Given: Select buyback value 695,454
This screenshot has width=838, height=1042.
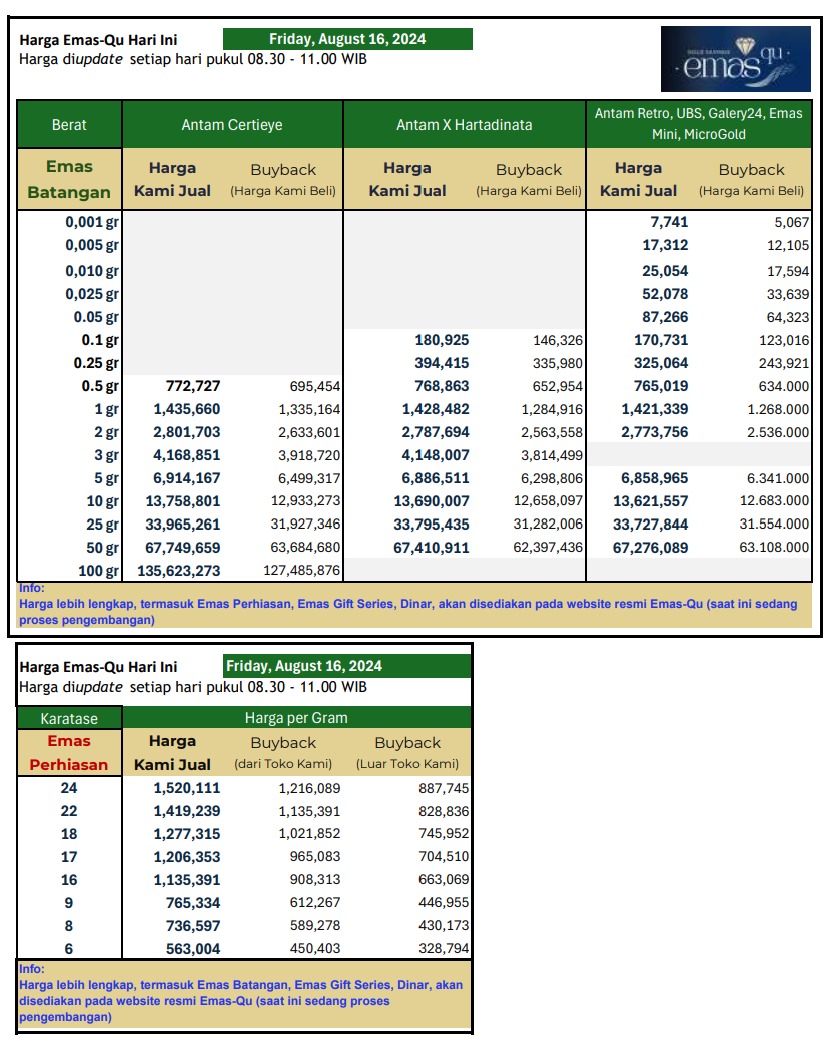Looking at the screenshot, I should point(314,386).
